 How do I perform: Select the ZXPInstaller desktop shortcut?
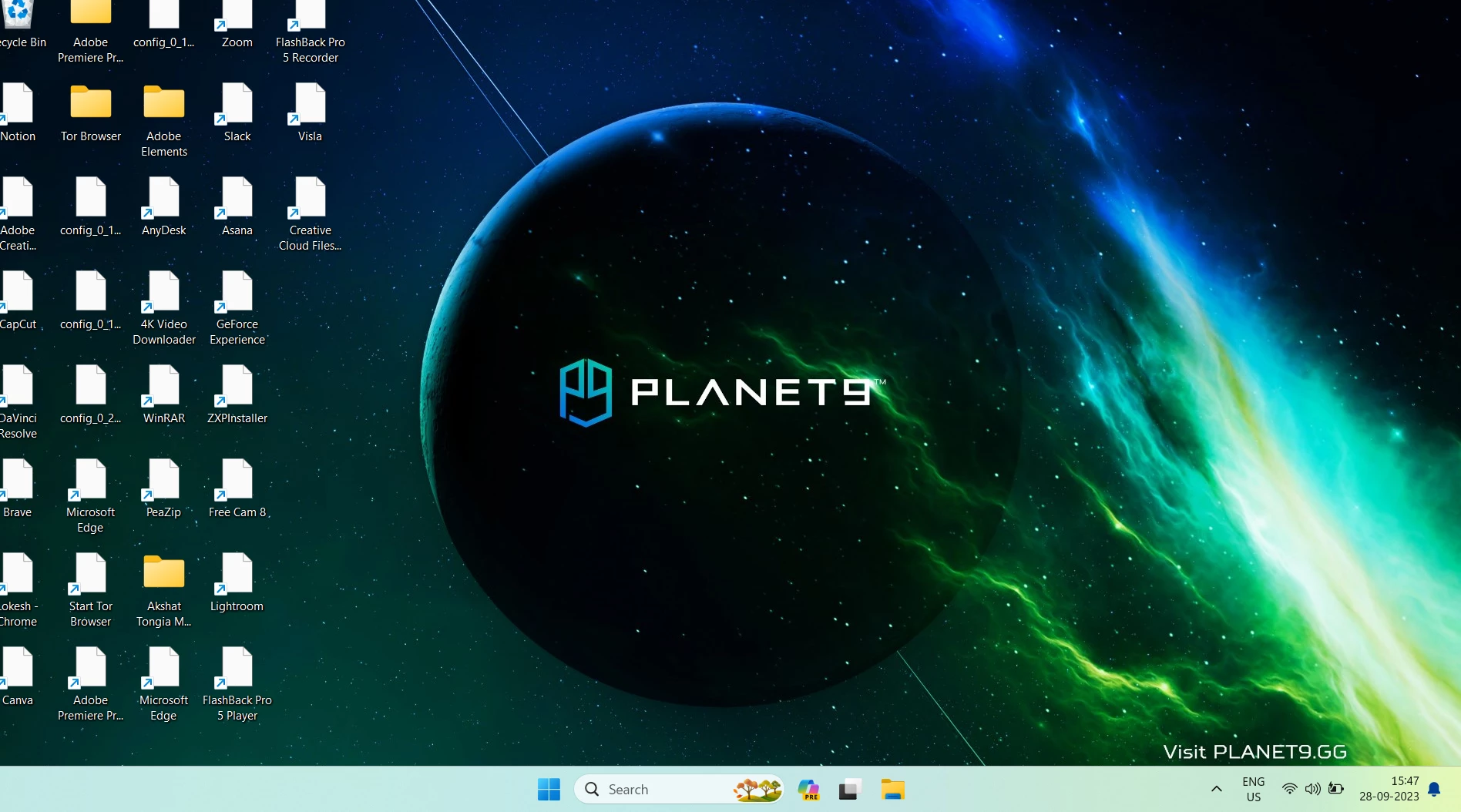point(237,395)
